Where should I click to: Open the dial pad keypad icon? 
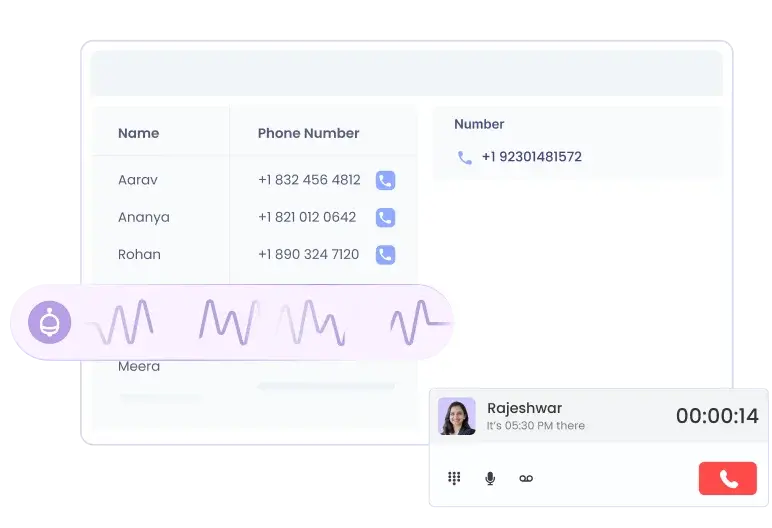(x=454, y=479)
